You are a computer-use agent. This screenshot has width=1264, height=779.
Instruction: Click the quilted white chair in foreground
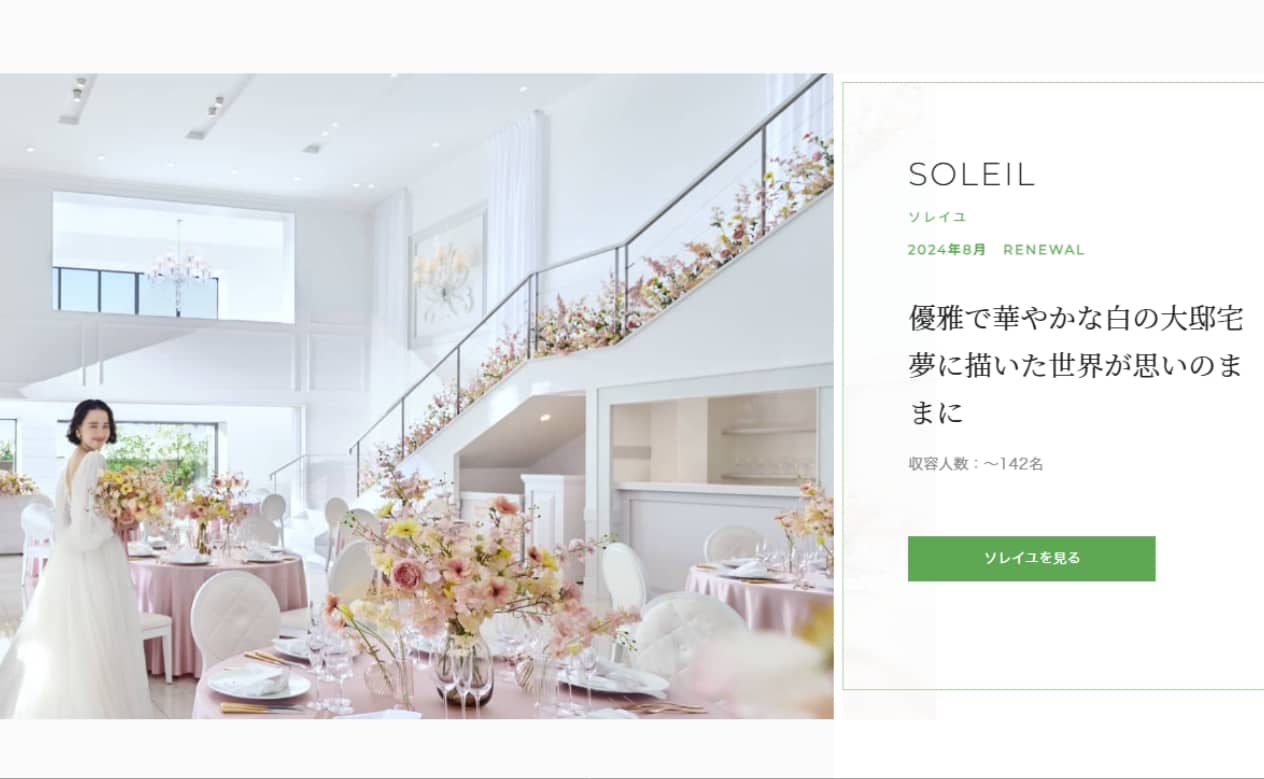(236, 613)
